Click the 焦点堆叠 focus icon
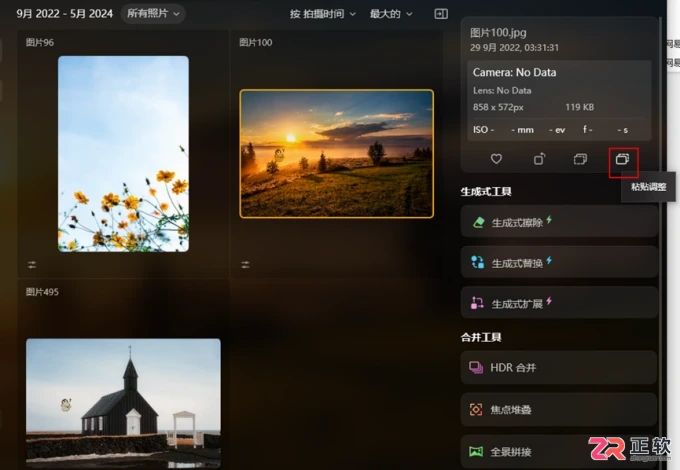This screenshot has height=470, width=680. point(476,409)
